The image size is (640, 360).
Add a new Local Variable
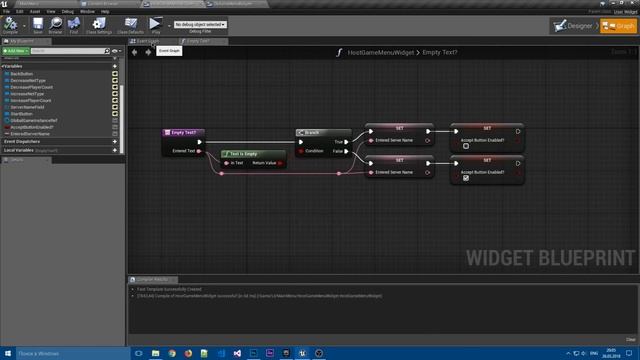pos(115,150)
